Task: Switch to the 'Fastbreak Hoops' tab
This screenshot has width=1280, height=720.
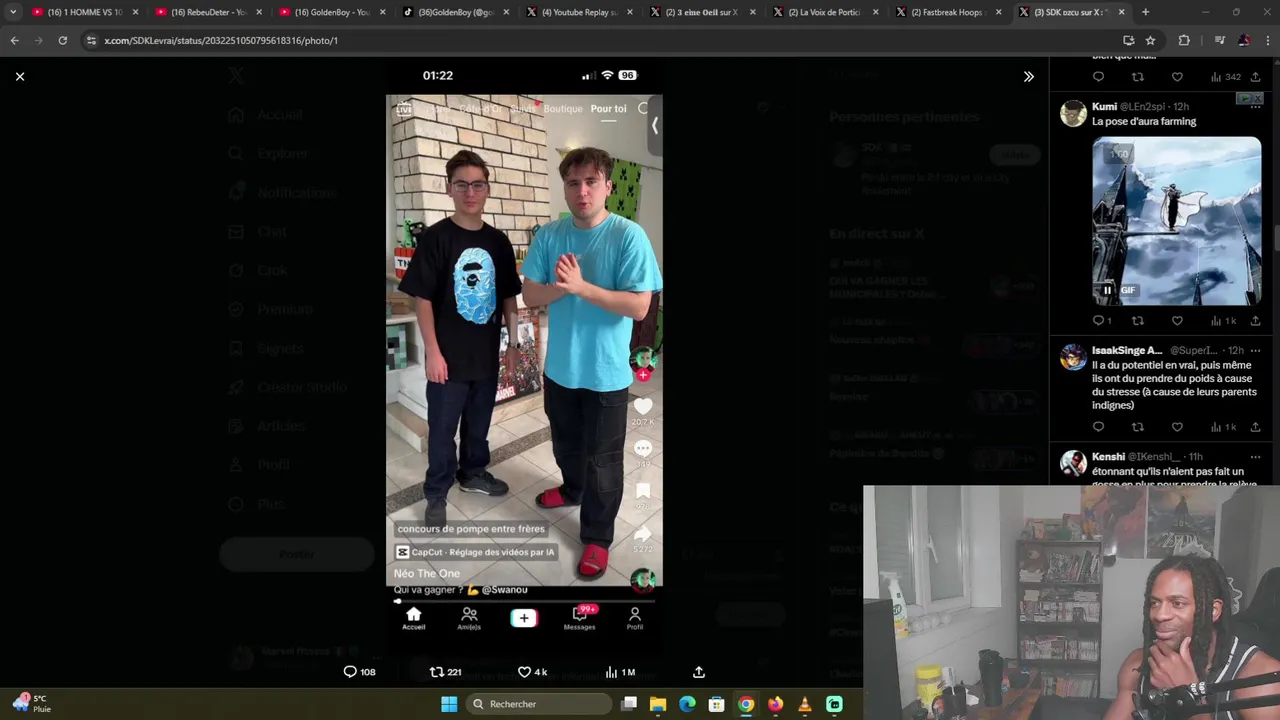Action: (x=950, y=12)
